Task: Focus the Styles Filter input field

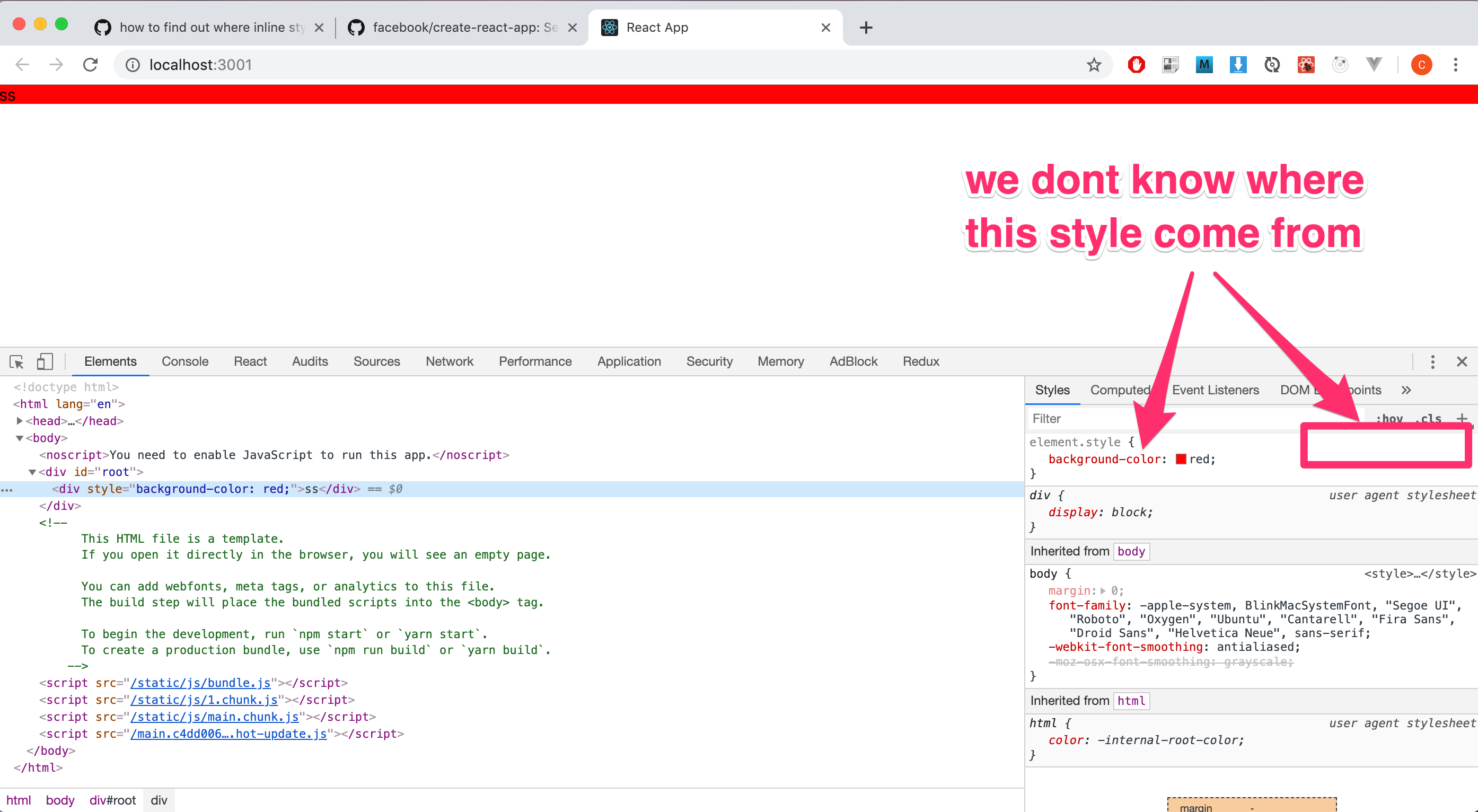Action: click(1197, 419)
